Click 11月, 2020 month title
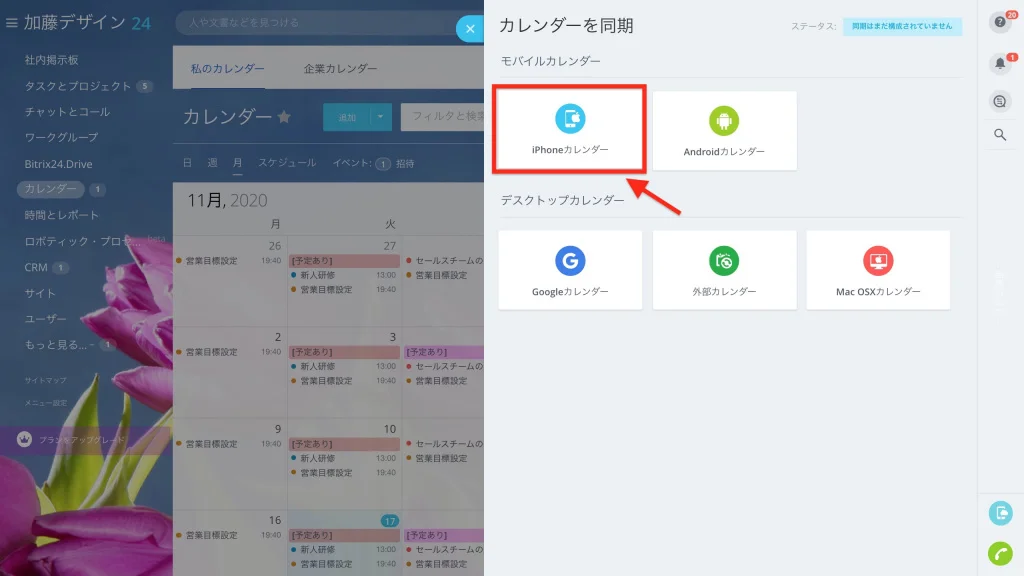1024x576 pixels. (x=227, y=200)
